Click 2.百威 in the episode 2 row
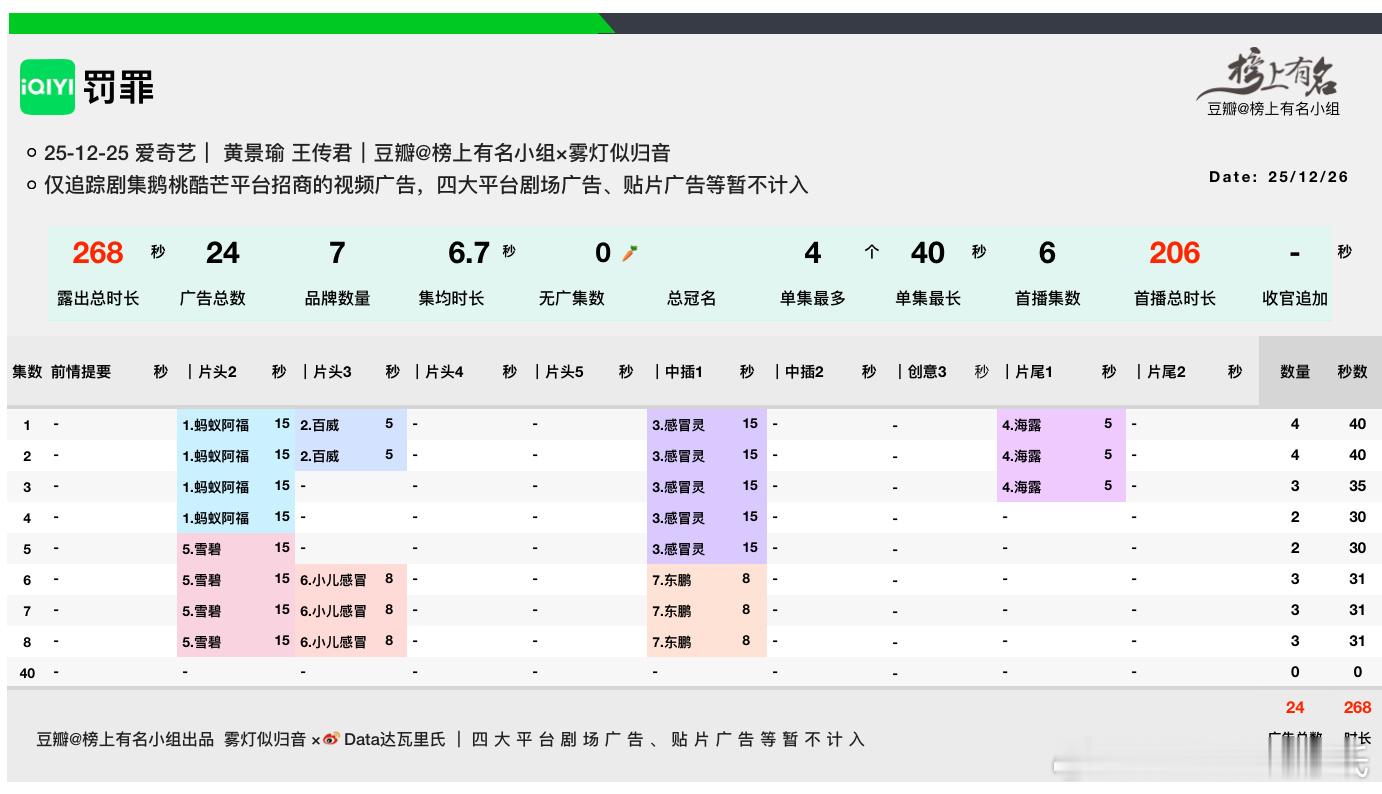 tap(319, 456)
